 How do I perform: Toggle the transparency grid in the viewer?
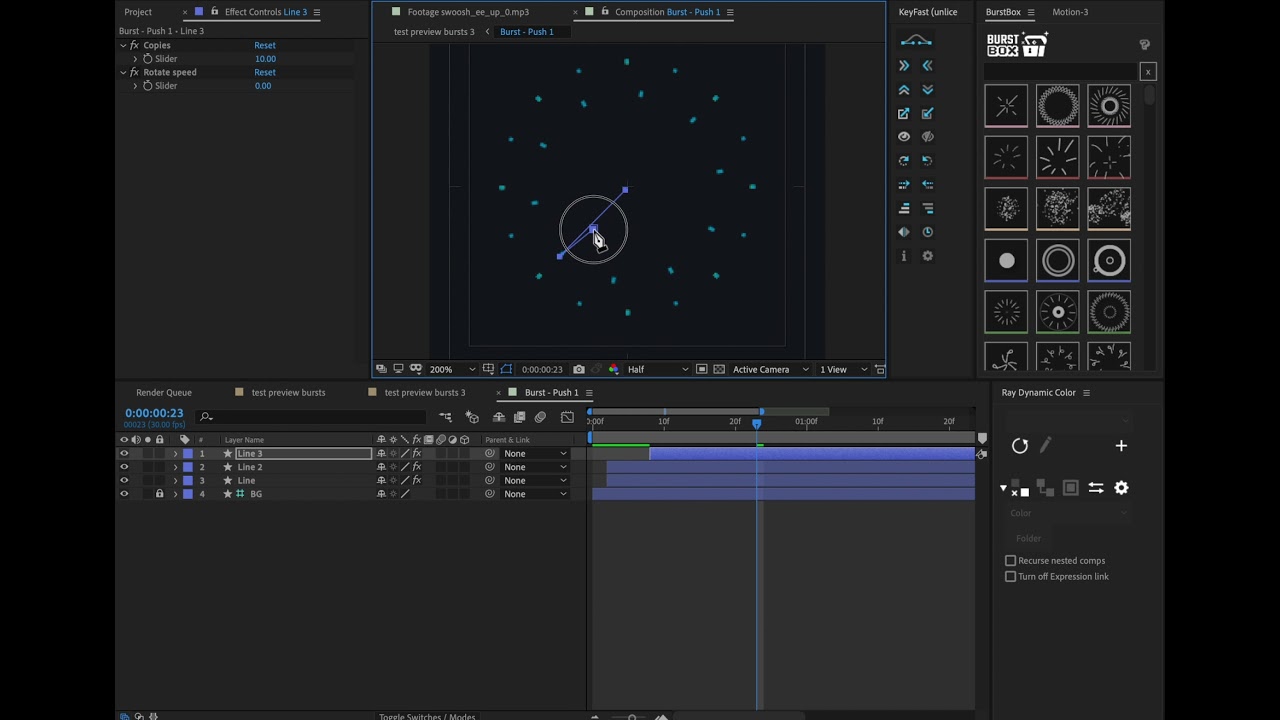point(718,369)
